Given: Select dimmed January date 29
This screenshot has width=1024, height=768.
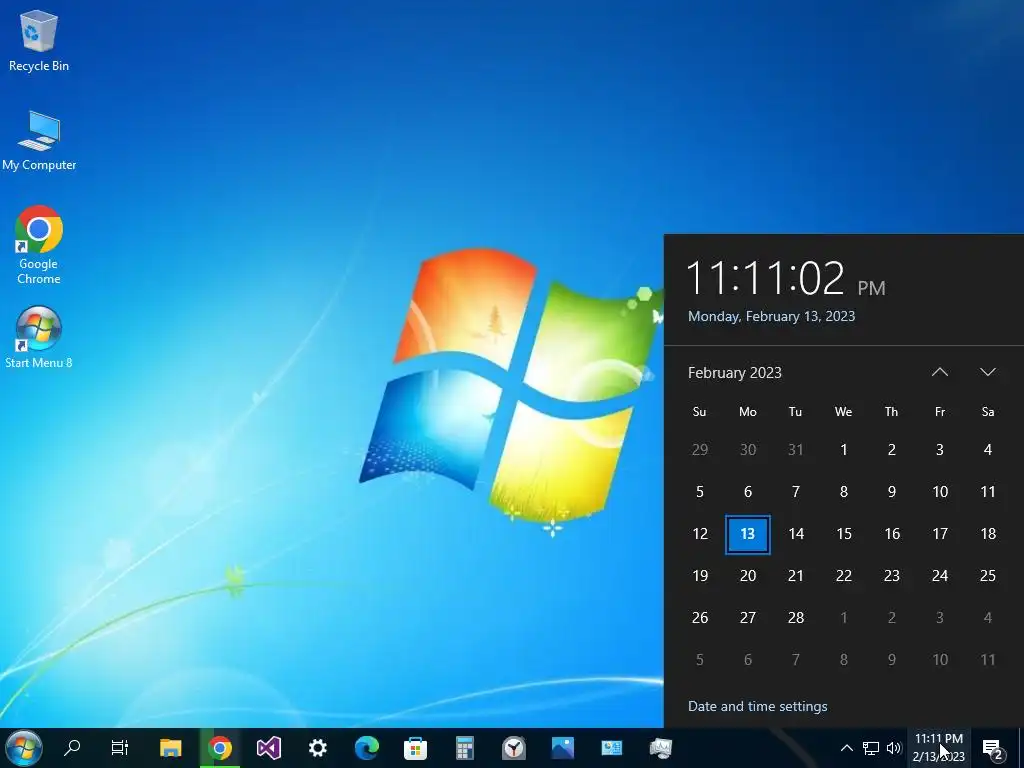Looking at the screenshot, I should pos(700,449).
